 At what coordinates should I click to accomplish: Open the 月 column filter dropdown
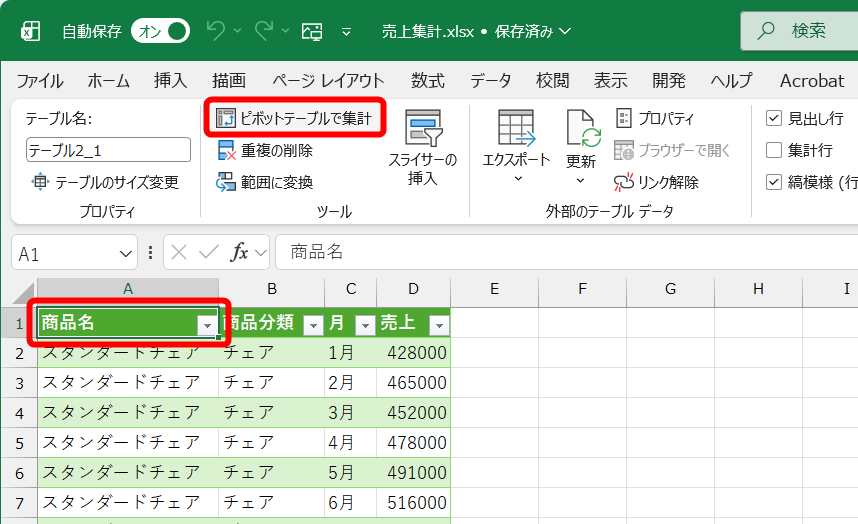point(364,325)
